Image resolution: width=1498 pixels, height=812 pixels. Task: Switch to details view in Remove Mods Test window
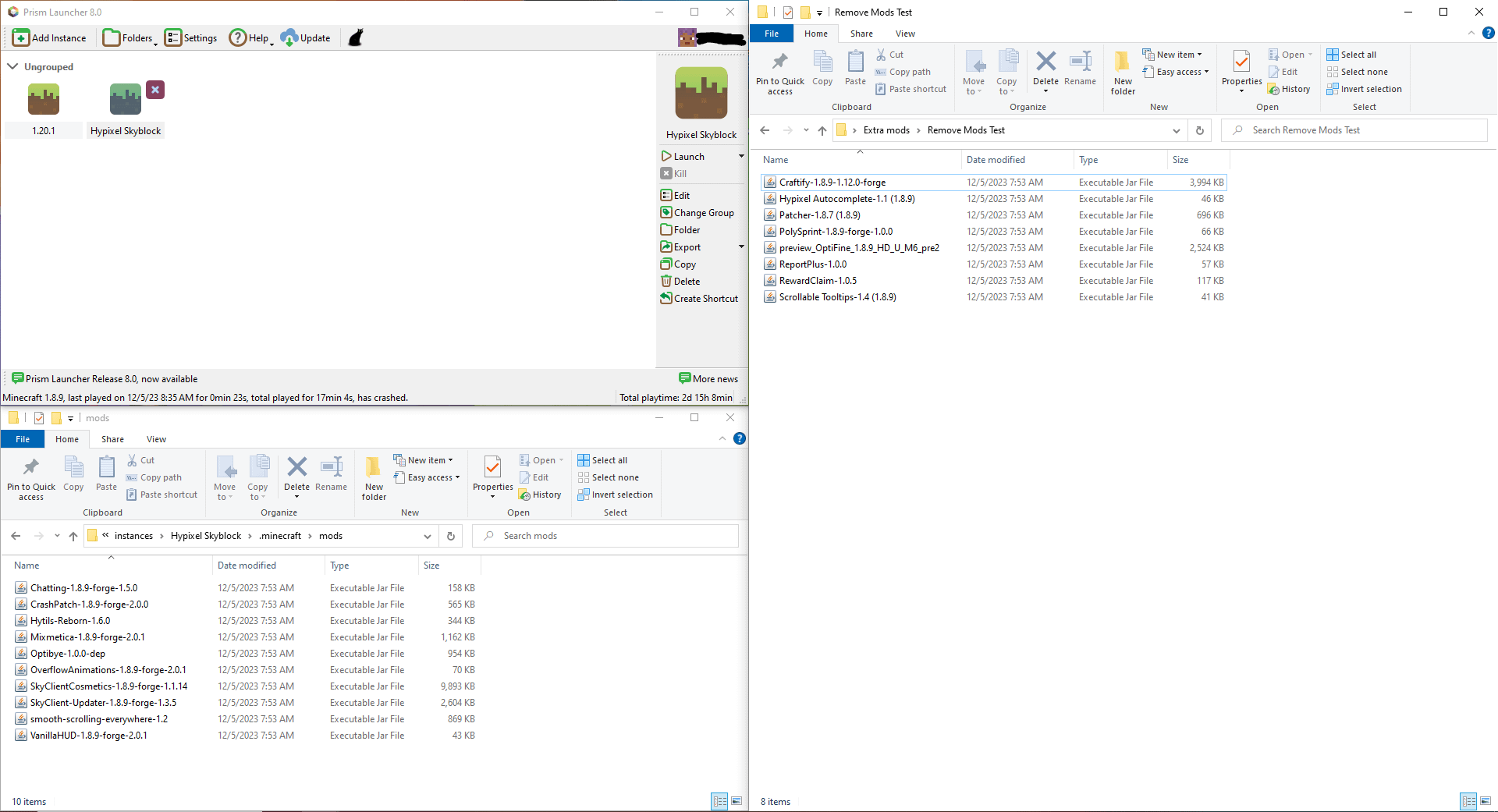[x=1468, y=801]
